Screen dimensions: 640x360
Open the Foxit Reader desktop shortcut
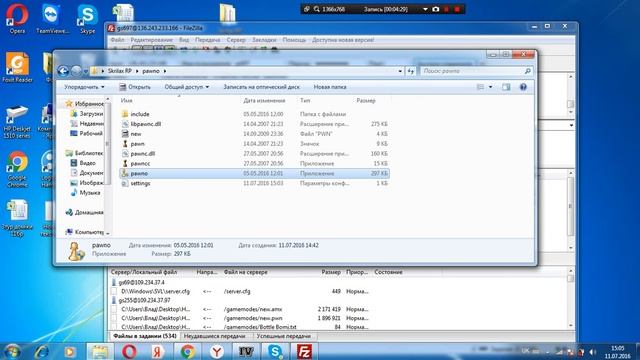(x=17, y=67)
